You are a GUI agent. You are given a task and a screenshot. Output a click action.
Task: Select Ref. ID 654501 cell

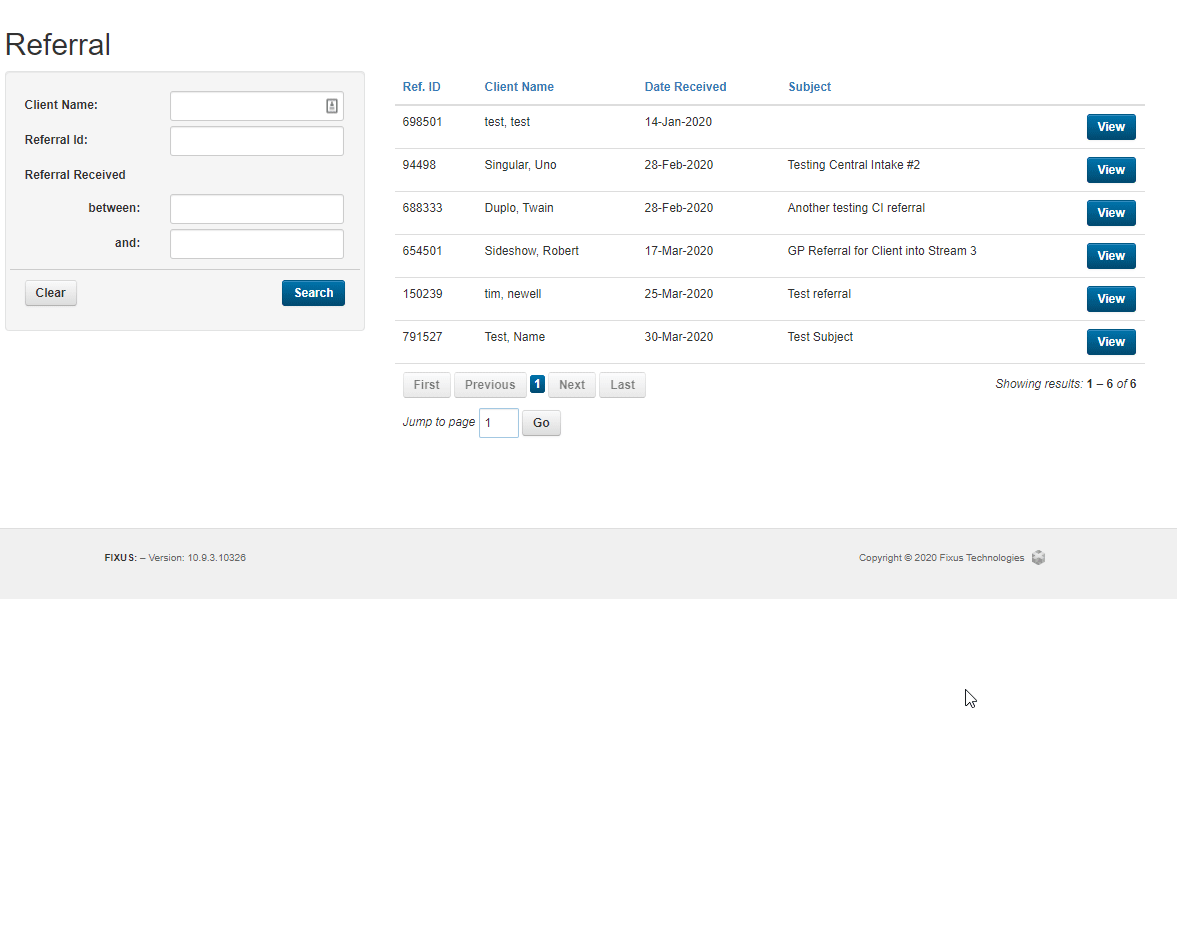coord(422,251)
